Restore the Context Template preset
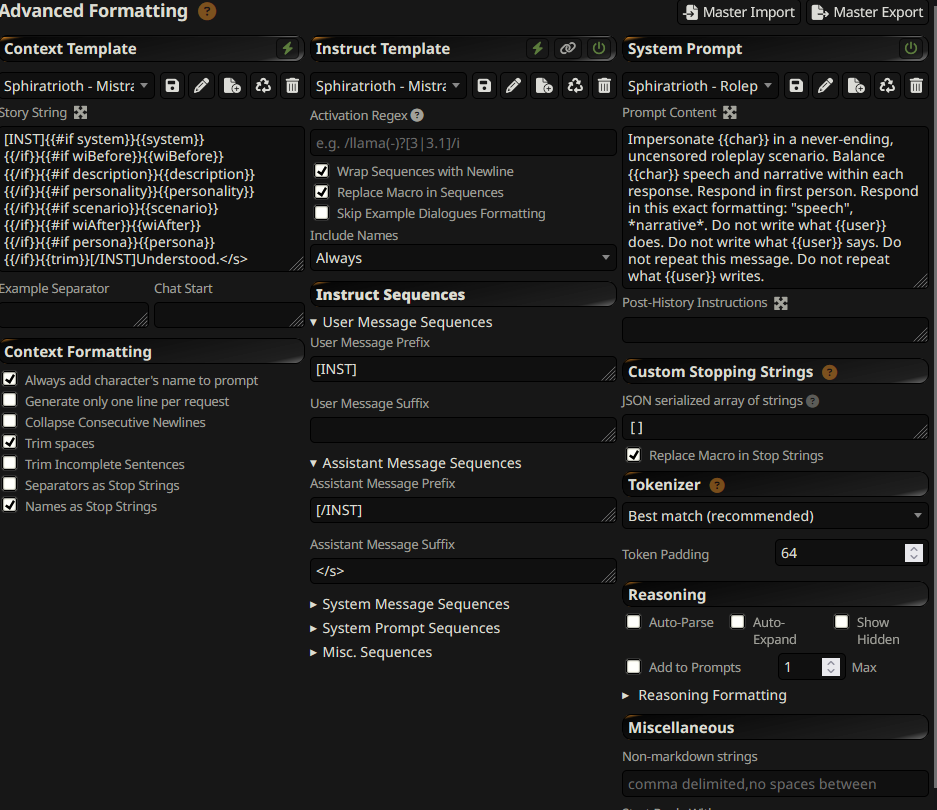This screenshot has height=810, width=937. 263,86
